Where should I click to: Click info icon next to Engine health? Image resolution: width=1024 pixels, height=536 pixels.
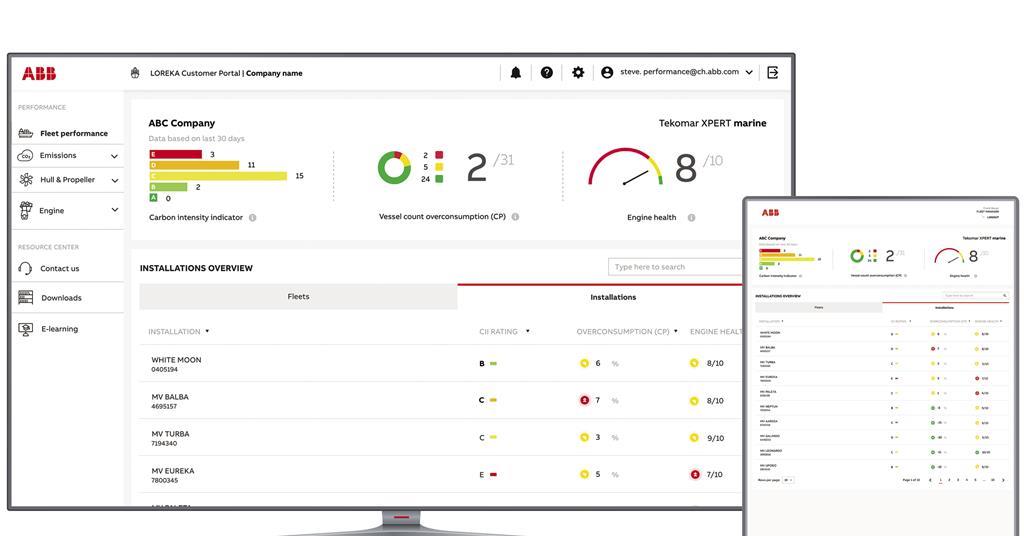(x=692, y=217)
